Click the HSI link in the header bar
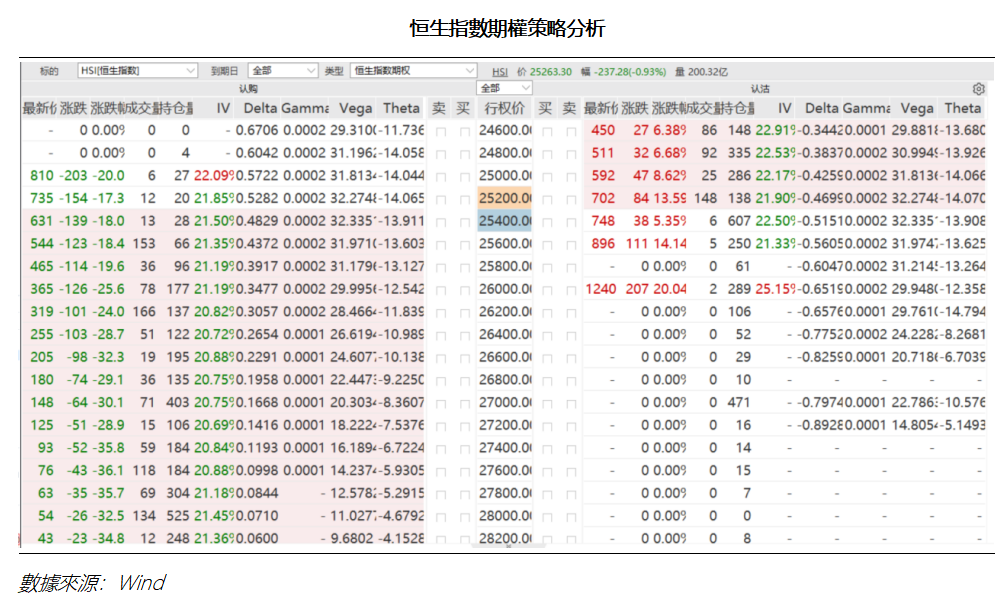The height and width of the screenshot is (615, 1004). pos(500,72)
